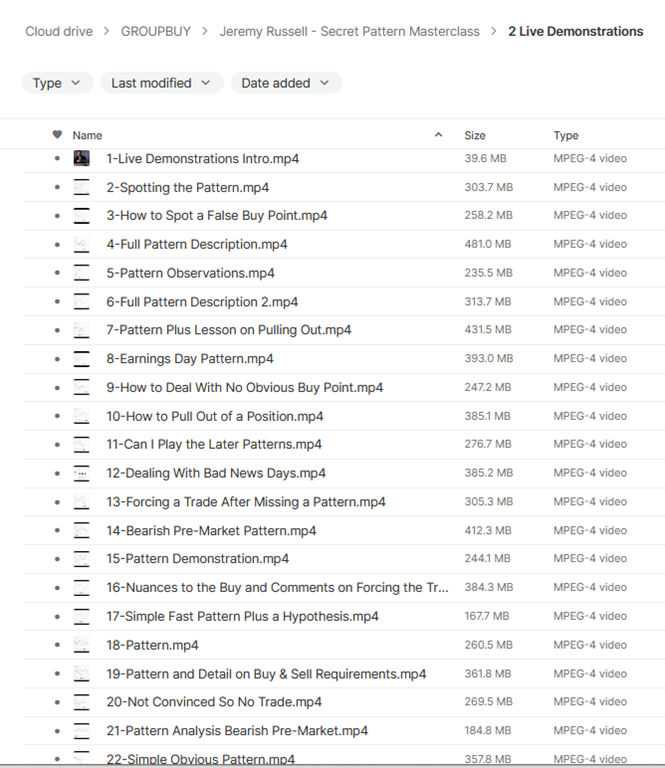Select file name 11-Can I Play the Later Patterns.mp4
The height and width of the screenshot is (768, 665).
(x=214, y=444)
